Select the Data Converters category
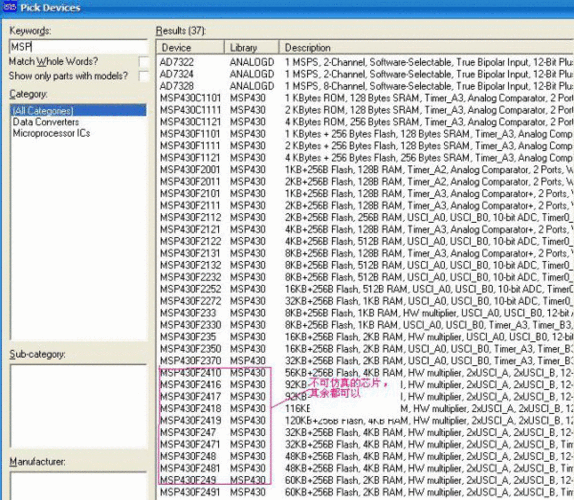574x500 pixels. 46,122
